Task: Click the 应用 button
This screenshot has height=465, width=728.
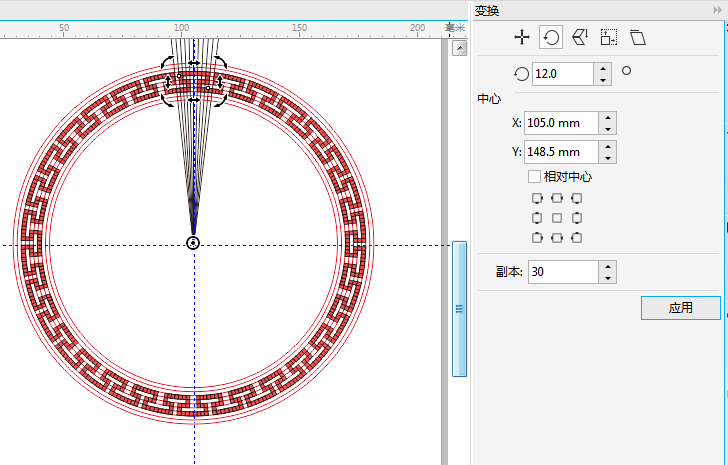Action: click(680, 308)
